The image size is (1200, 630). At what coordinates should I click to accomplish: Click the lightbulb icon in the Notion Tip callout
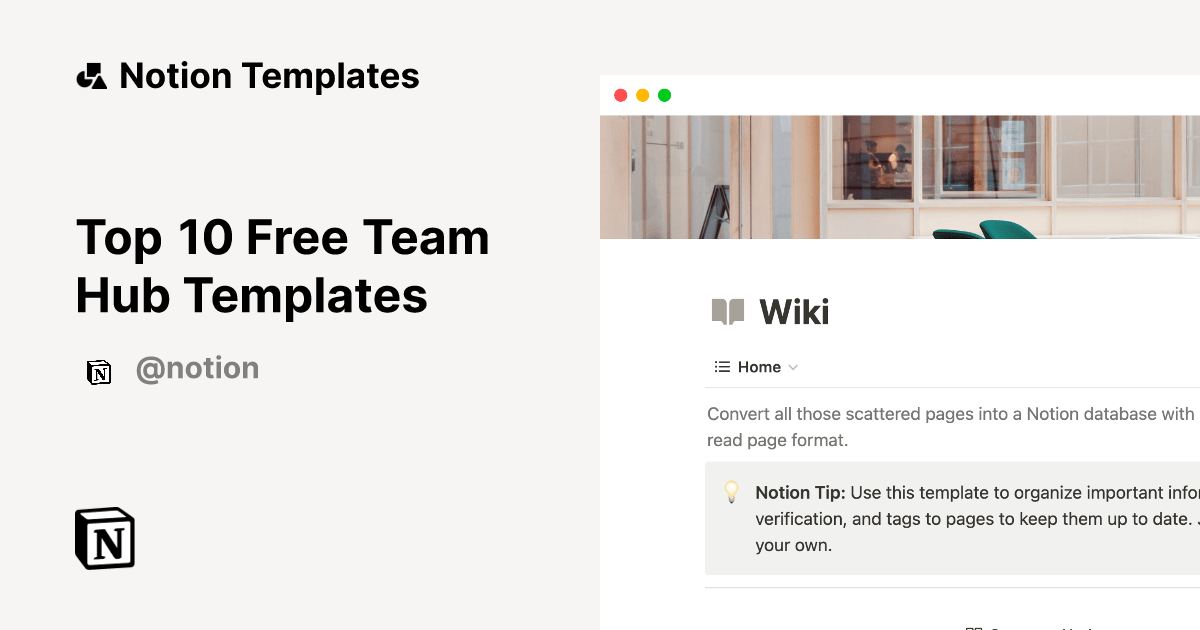(733, 492)
